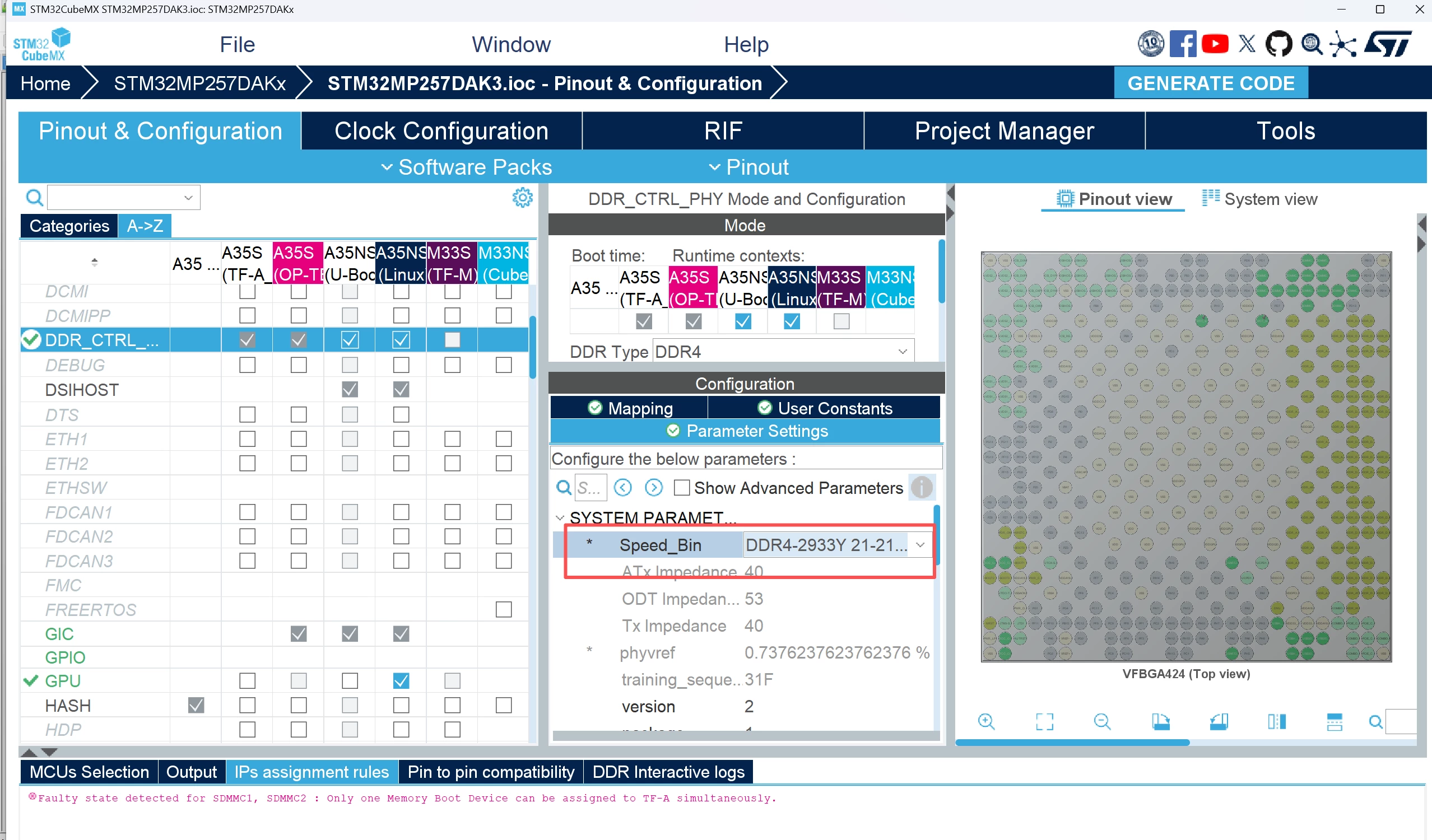This screenshot has height=840, width=1432.
Task: Click the STM32CubeMX logo
Action: (x=42, y=44)
